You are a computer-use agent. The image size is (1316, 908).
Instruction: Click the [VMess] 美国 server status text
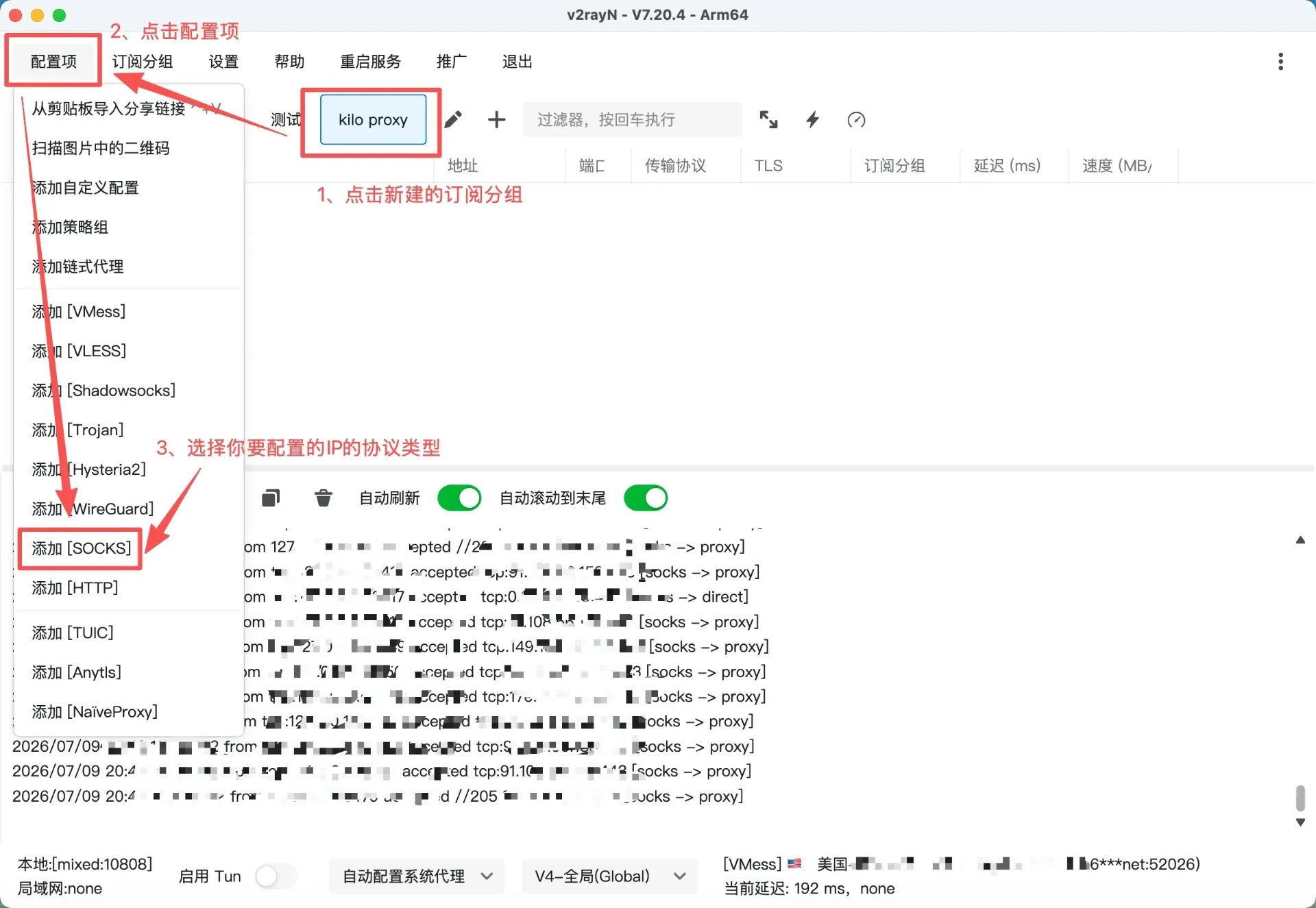point(962,864)
